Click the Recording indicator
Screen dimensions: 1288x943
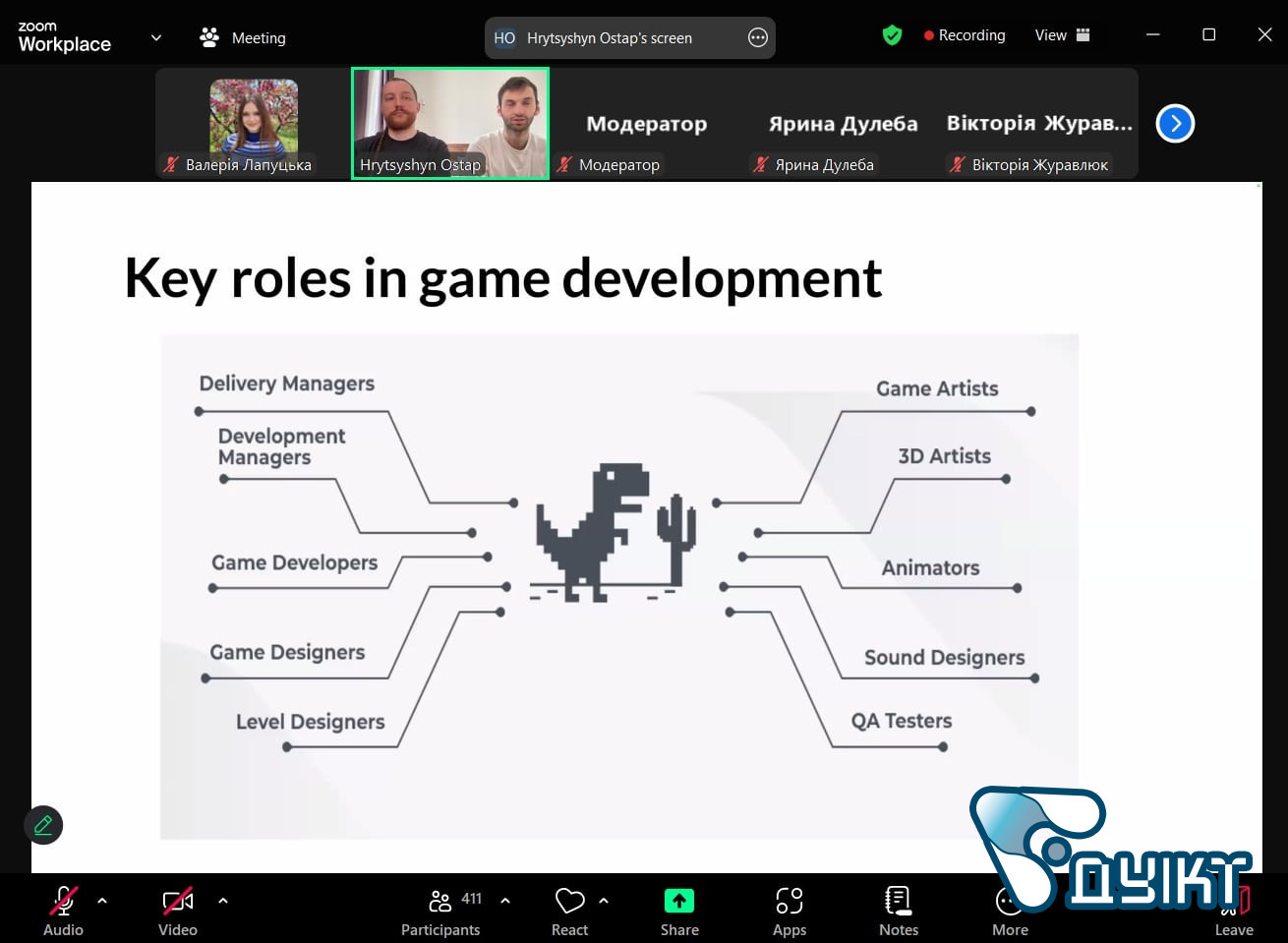tap(965, 35)
